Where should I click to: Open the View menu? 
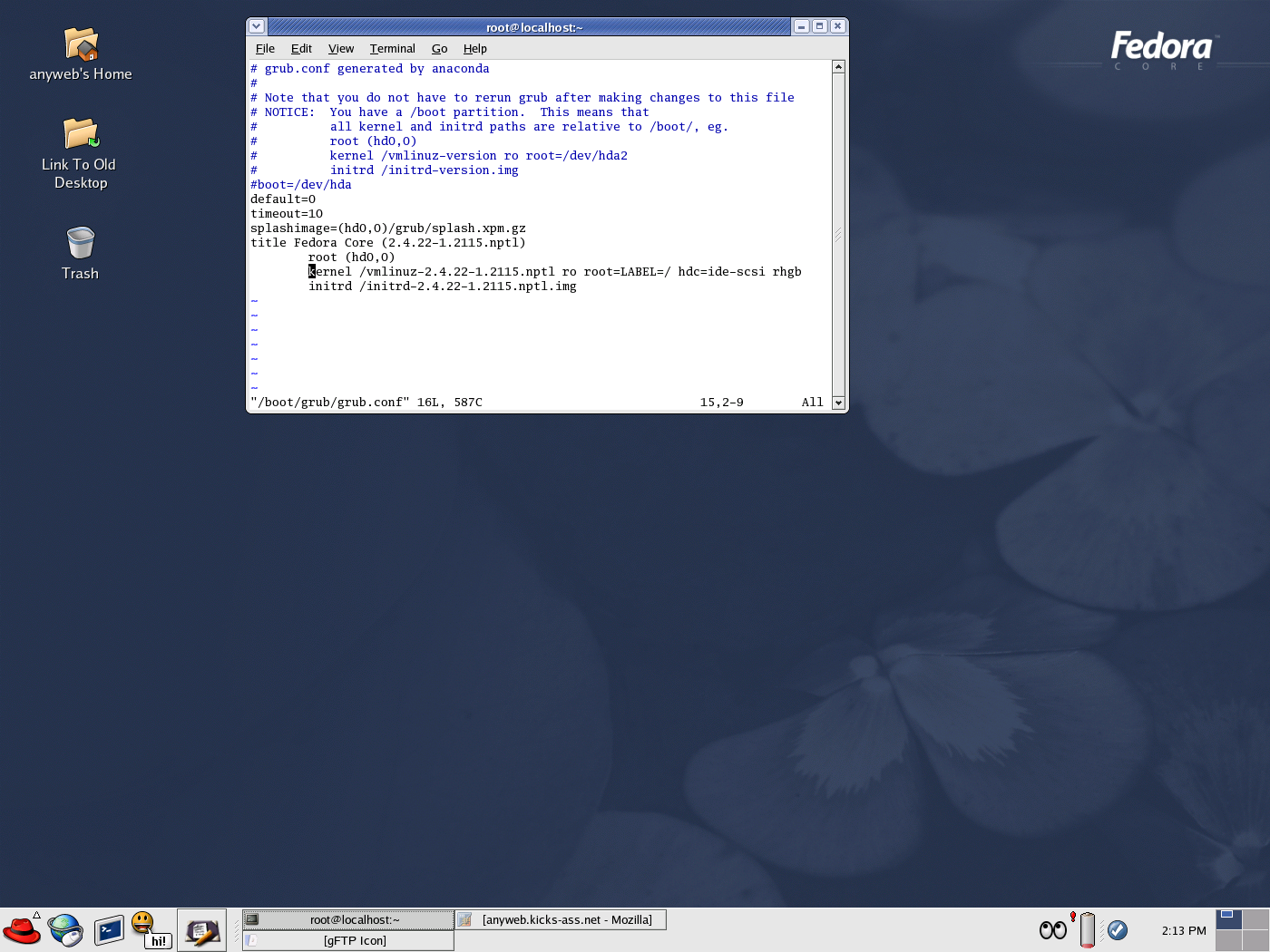point(340,49)
